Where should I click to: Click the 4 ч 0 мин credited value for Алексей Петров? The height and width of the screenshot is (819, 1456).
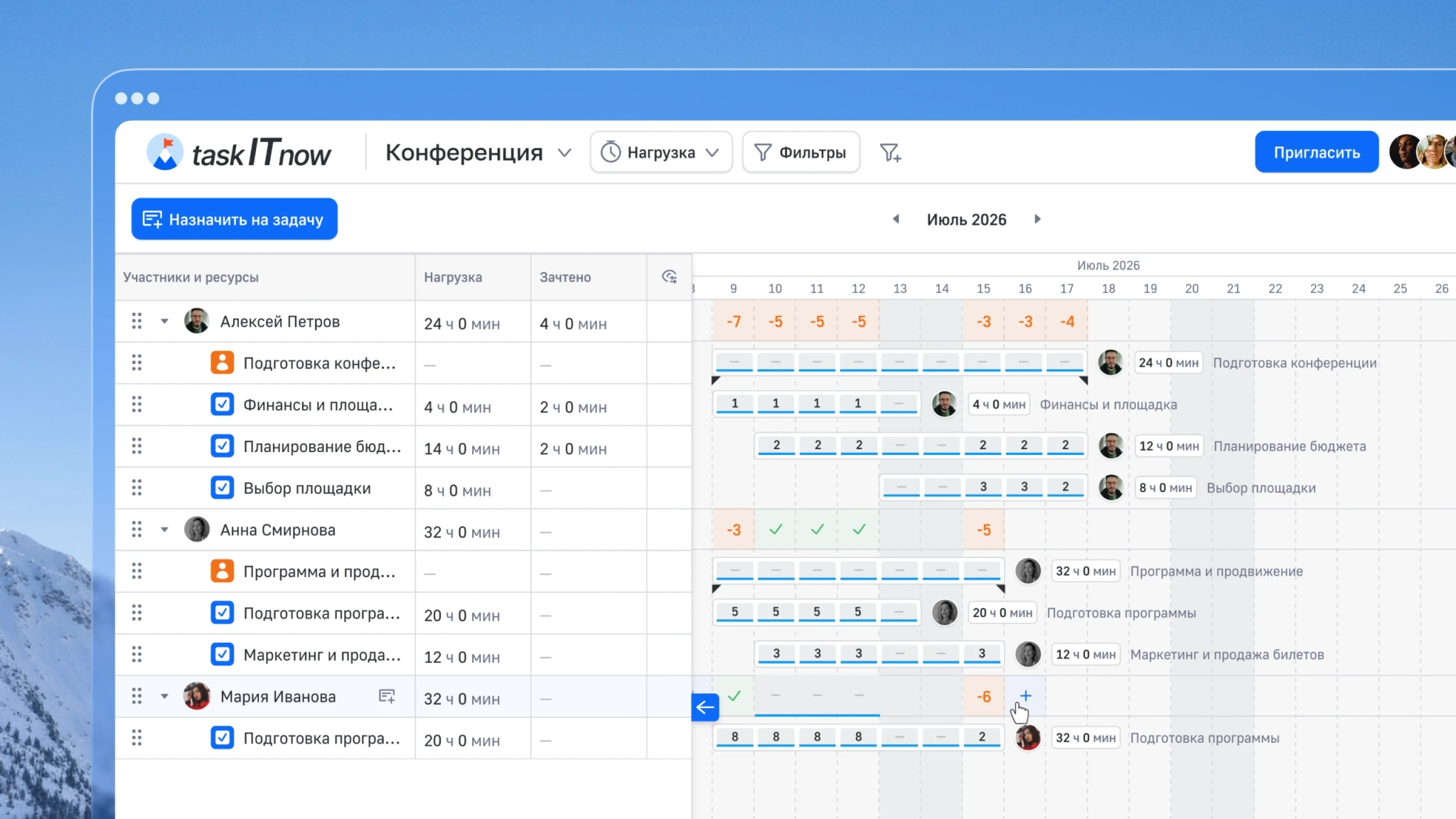[573, 324]
